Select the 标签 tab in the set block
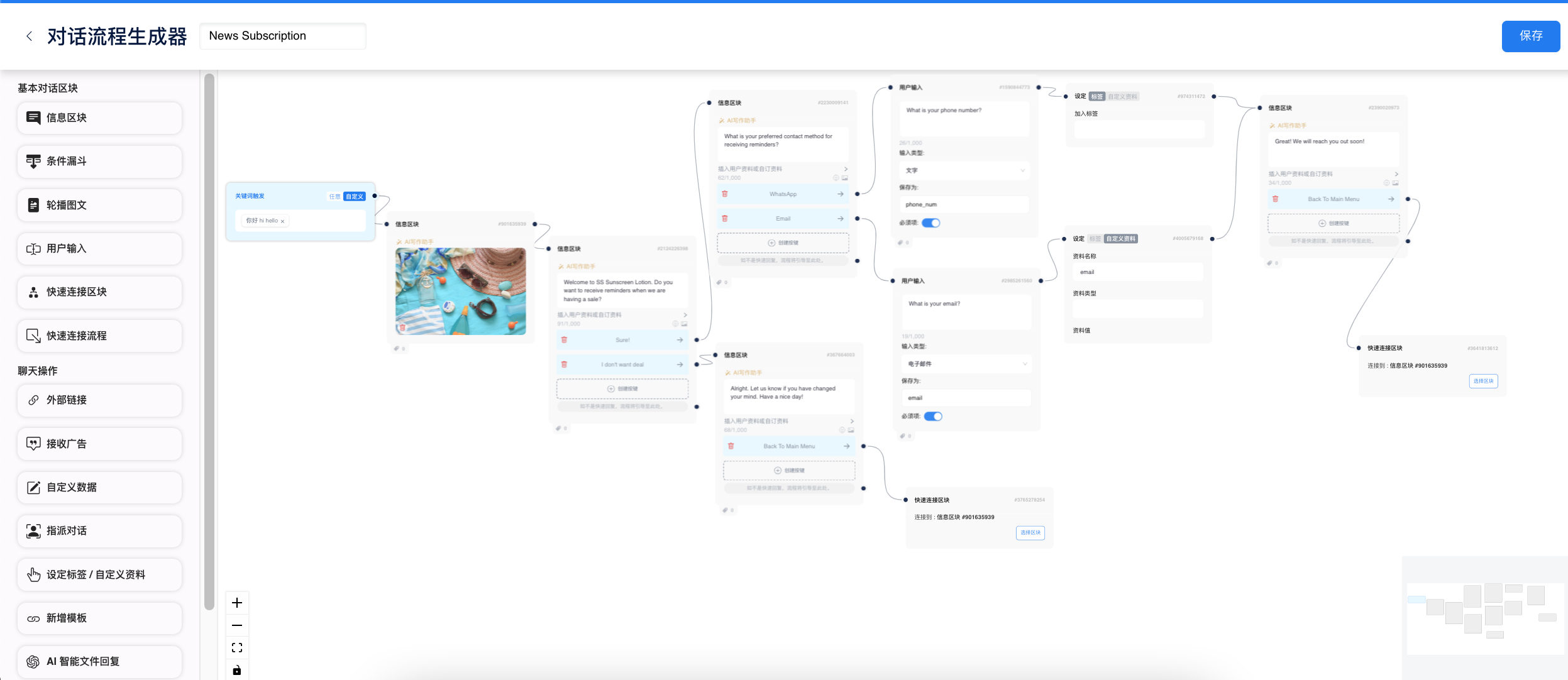This screenshot has width=1568, height=680. coord(1097,96)
